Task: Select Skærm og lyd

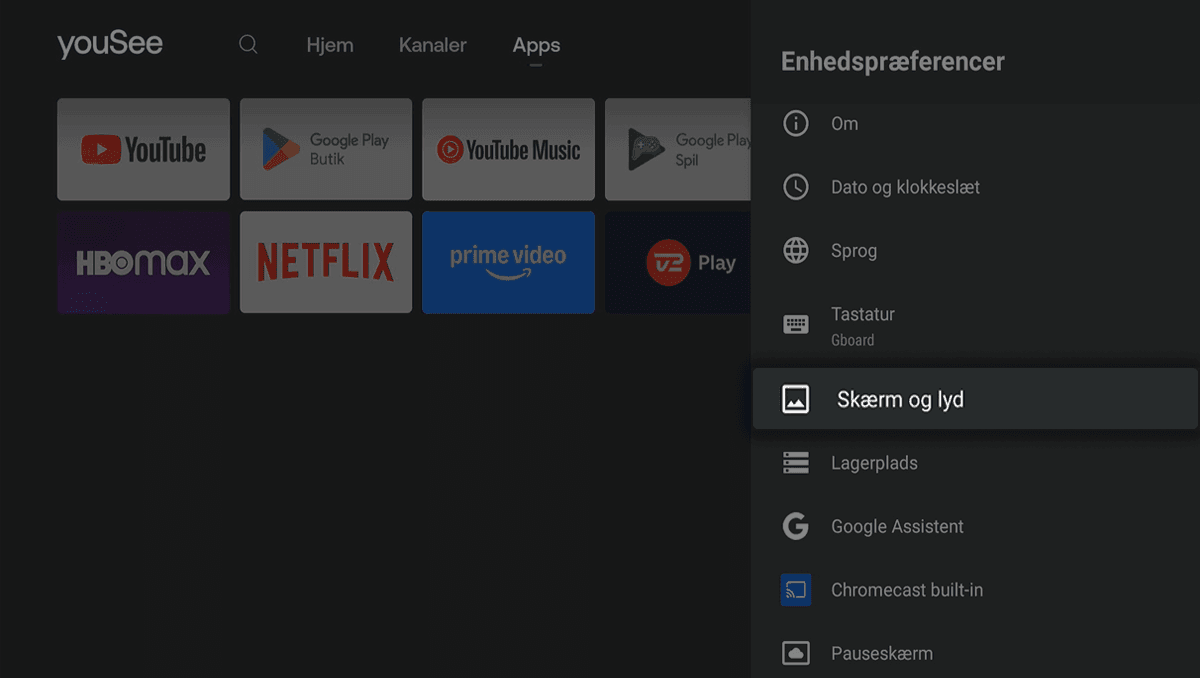Action: click(975, 399)
